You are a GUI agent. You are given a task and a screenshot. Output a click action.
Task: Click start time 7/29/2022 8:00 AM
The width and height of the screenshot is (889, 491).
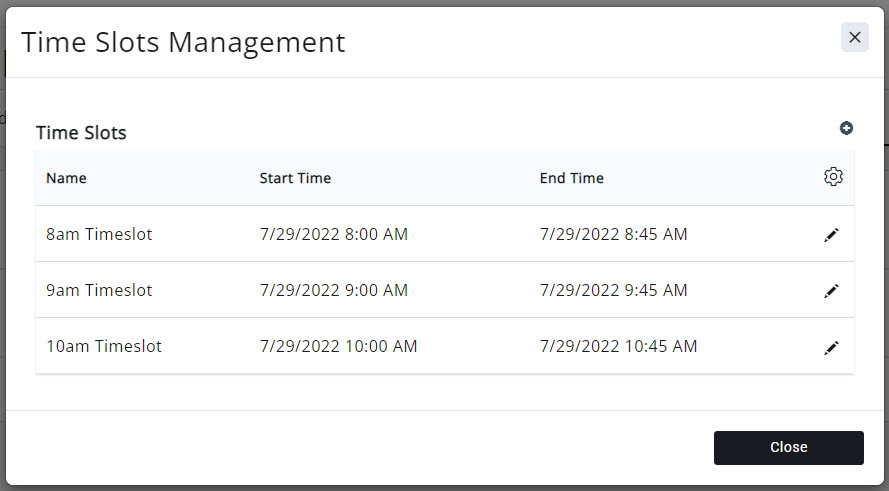[x=333, y=234]
